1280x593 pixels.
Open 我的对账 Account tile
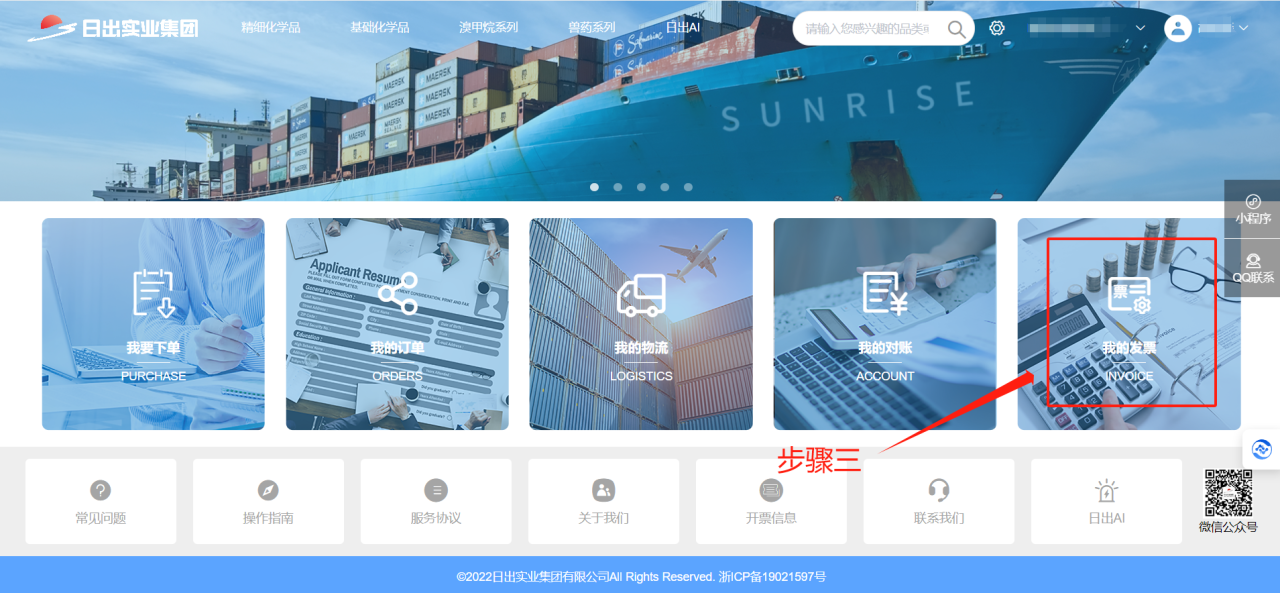884,324
